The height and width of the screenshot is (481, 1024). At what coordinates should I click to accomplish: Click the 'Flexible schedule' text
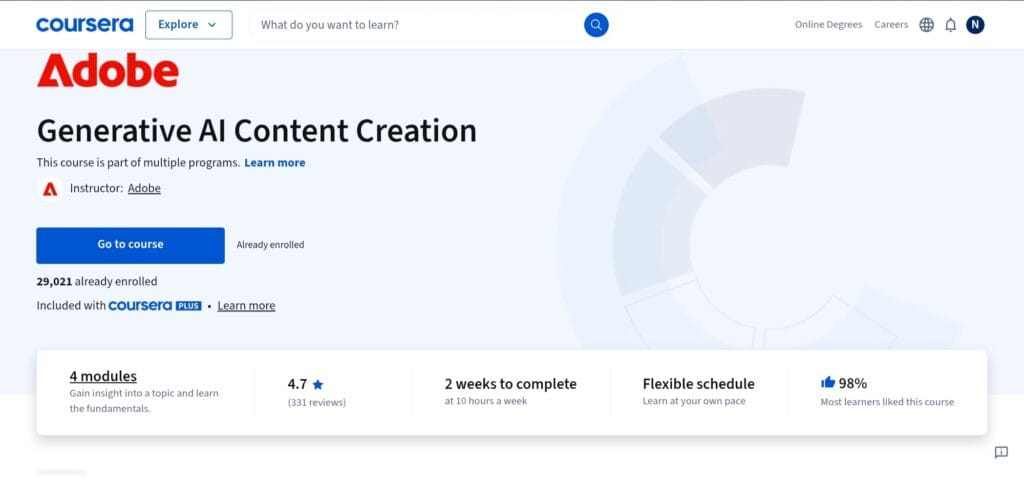click(x=698, y=384)
